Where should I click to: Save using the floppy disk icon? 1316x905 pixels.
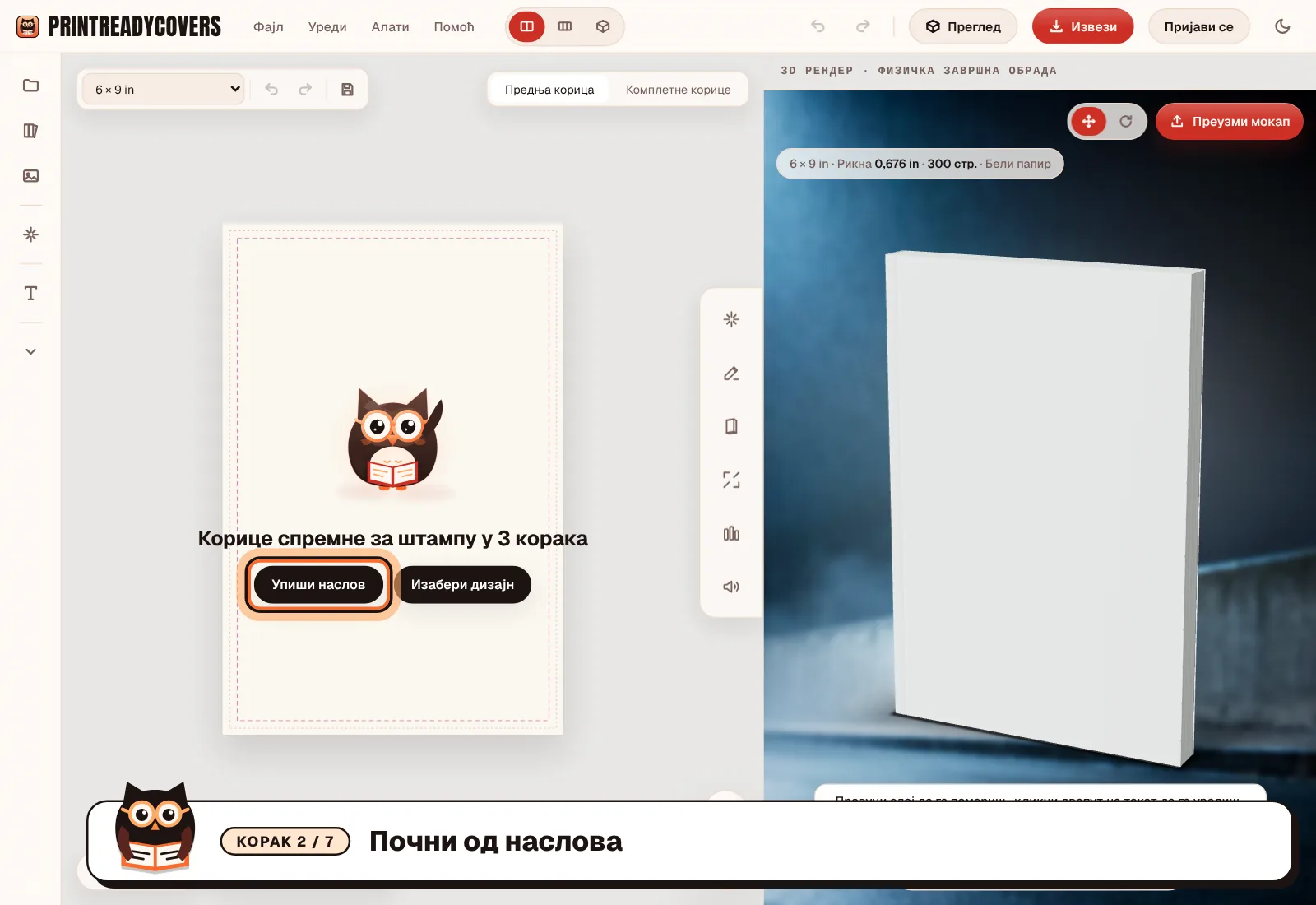point(347,90)
